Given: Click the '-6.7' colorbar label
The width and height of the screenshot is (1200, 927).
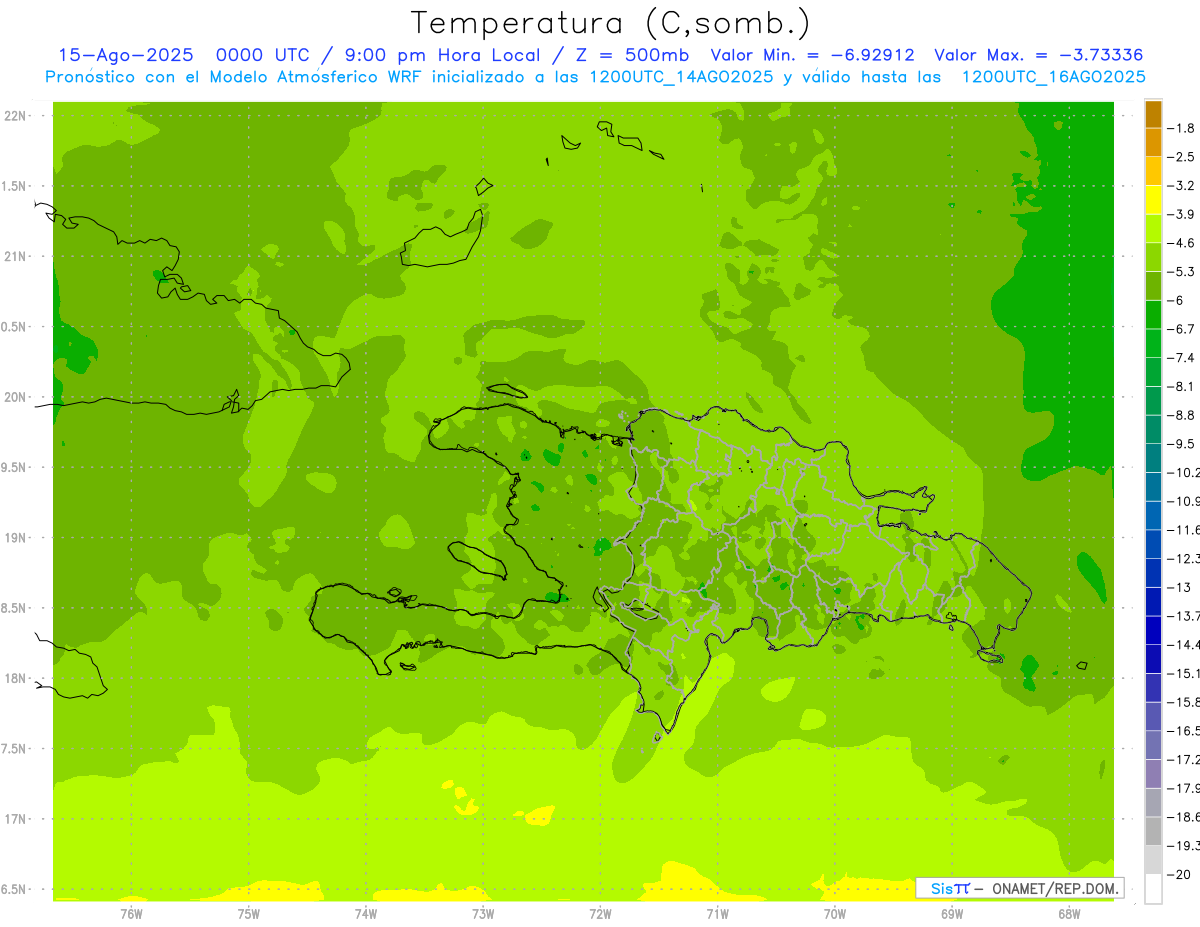Looking at the screenshot, I should click(1183, 329).
